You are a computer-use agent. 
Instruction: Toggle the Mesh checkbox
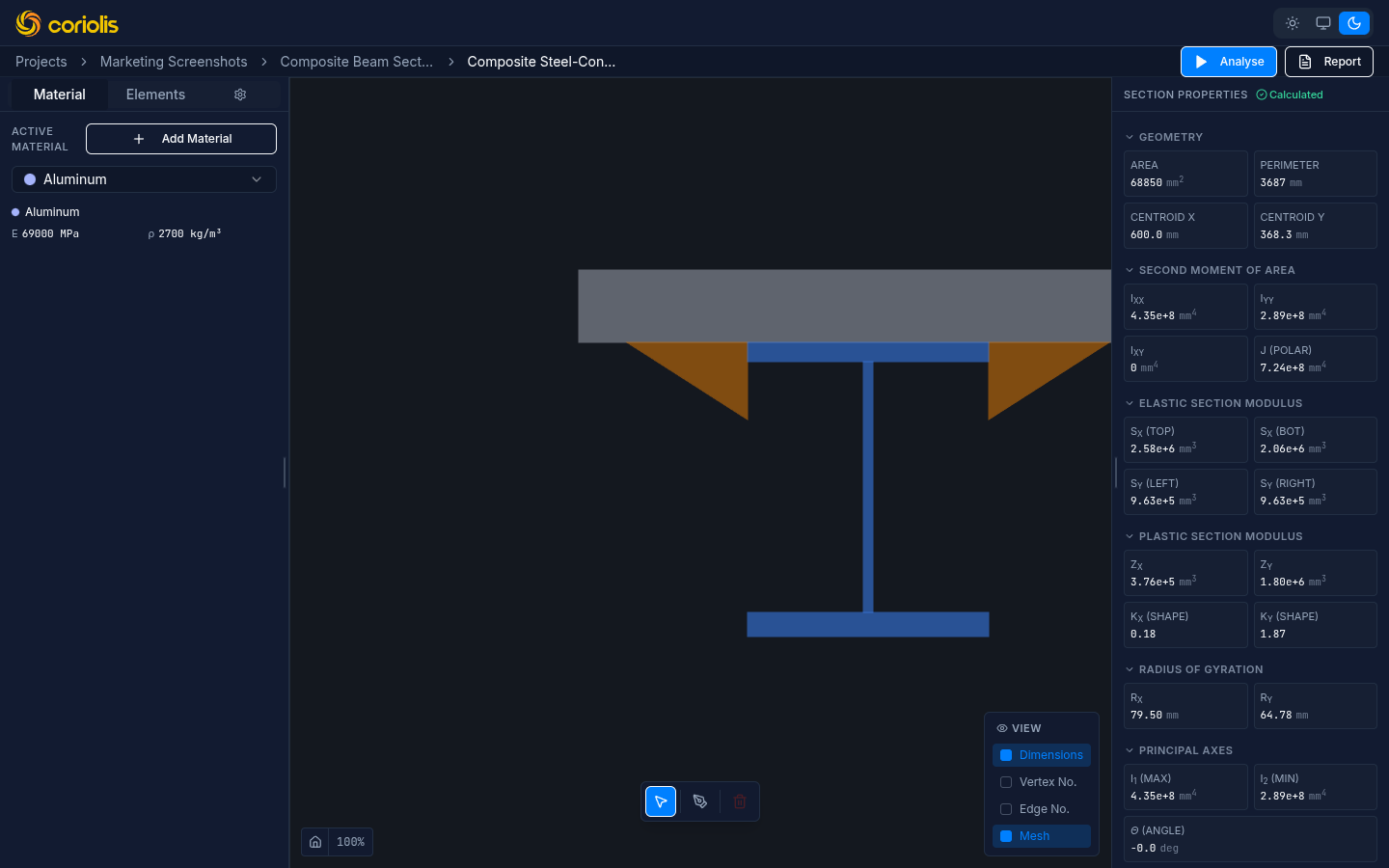coord(1006,836)
